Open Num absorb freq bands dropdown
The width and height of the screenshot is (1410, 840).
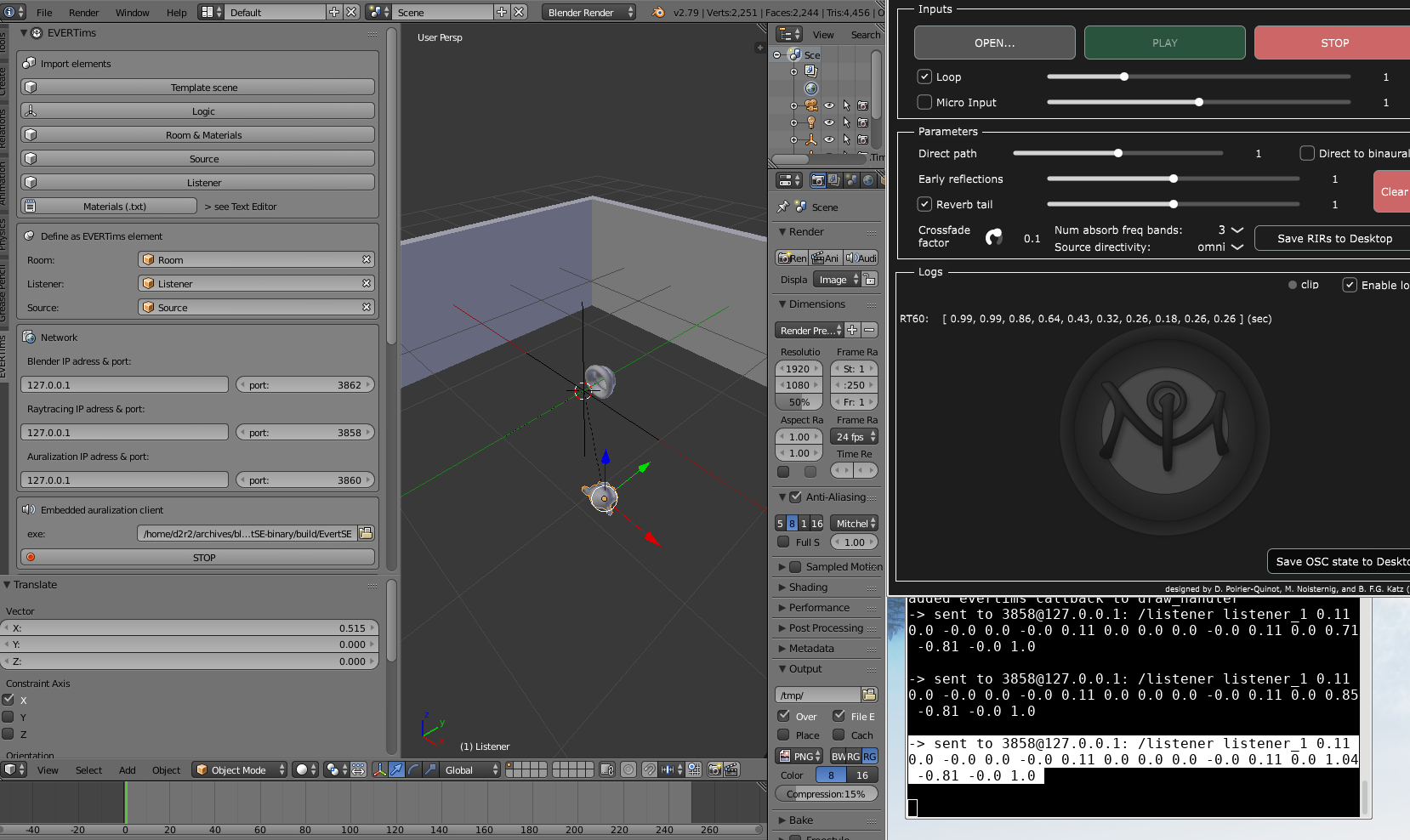[1231, 230]
